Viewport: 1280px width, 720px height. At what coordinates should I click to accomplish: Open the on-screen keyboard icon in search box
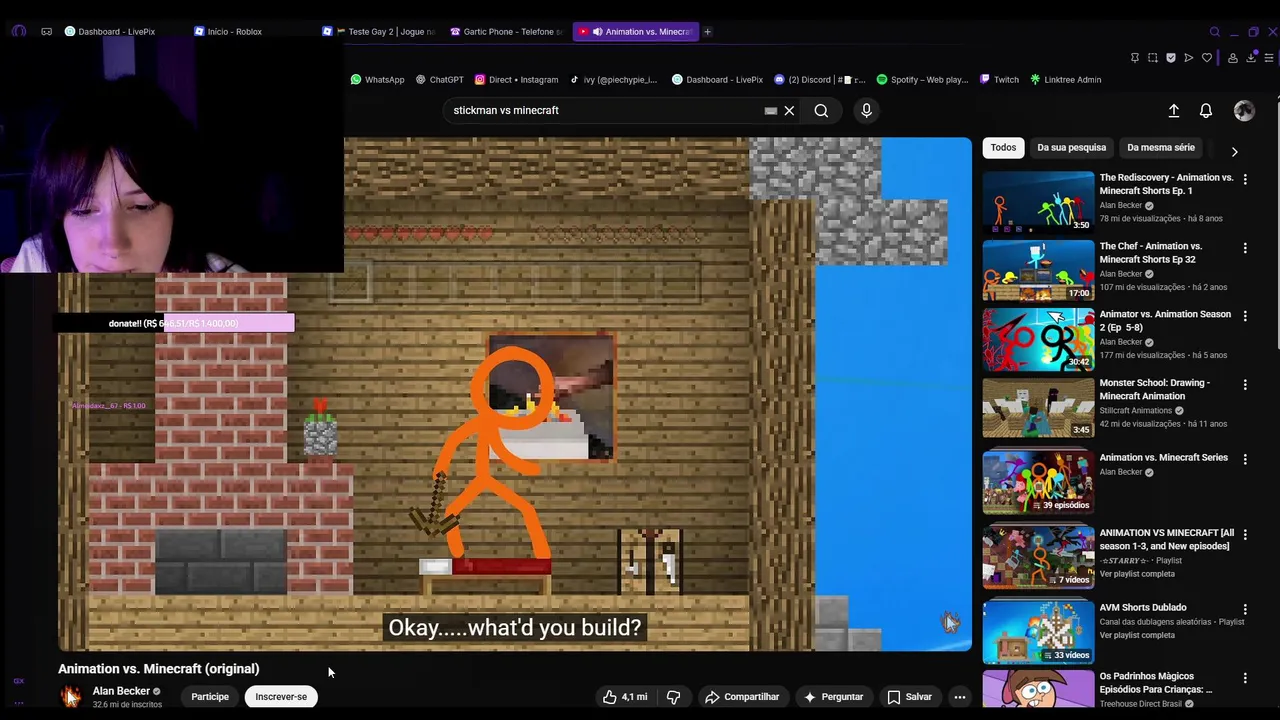(770, 111)
